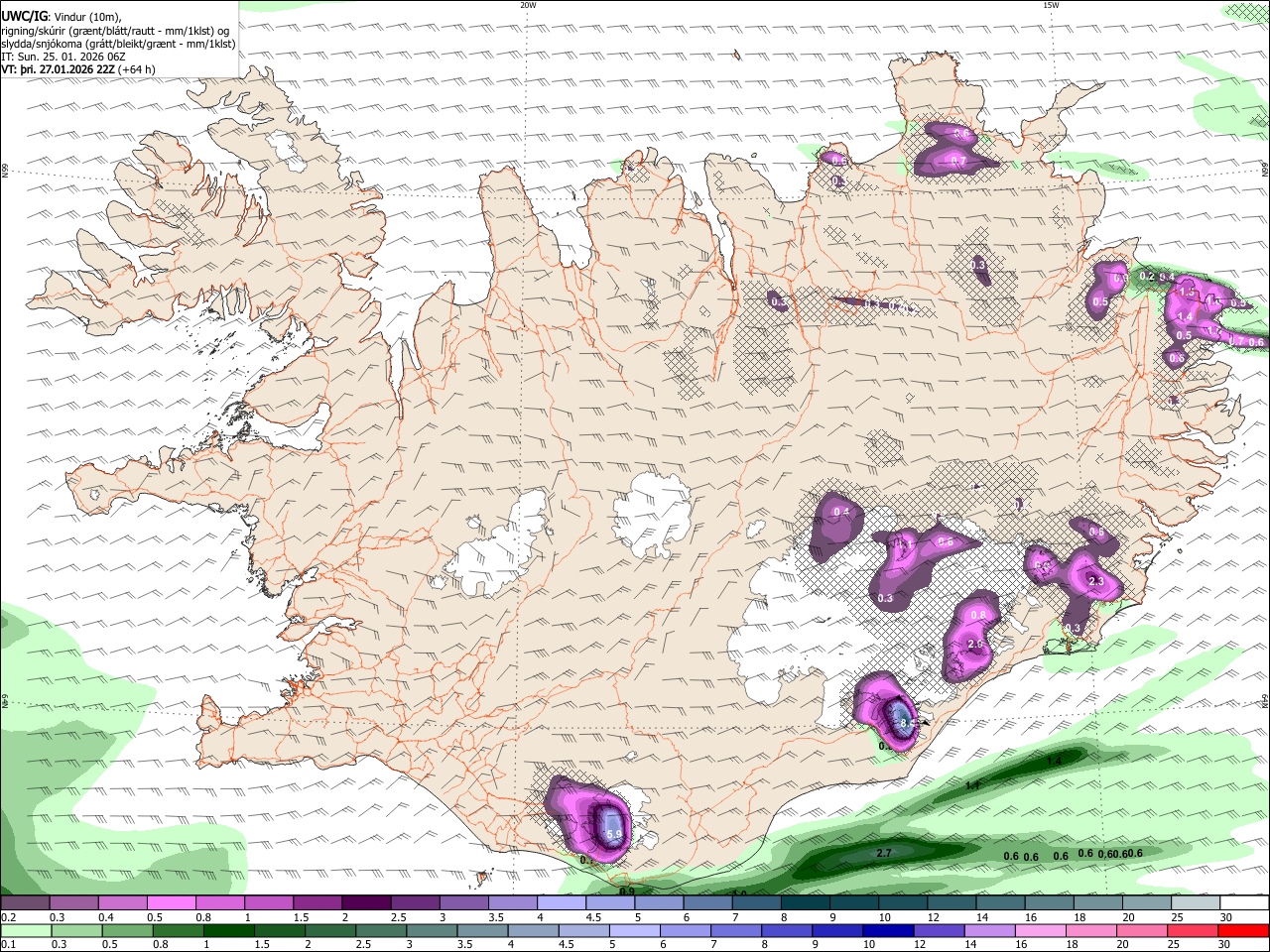Viewport: 1270px width, 952px height.
Task: Click the '2.7' rain value offshore
Action: (x=886, y=853)
